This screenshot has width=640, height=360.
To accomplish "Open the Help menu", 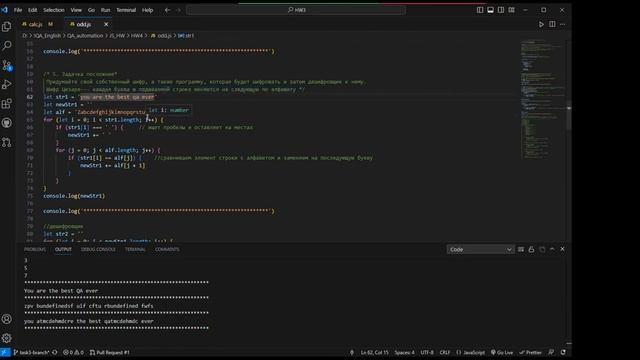I will (x=147, y=10).
